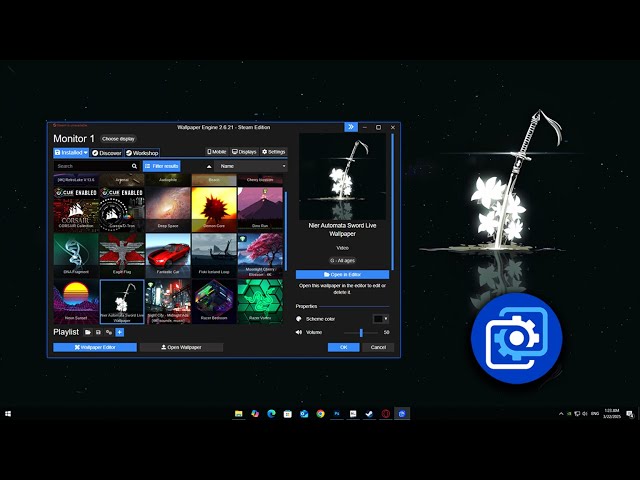
Task: Click the 'G - All ages' rating label
Action: pyautogui.click(x=342, y=260)
